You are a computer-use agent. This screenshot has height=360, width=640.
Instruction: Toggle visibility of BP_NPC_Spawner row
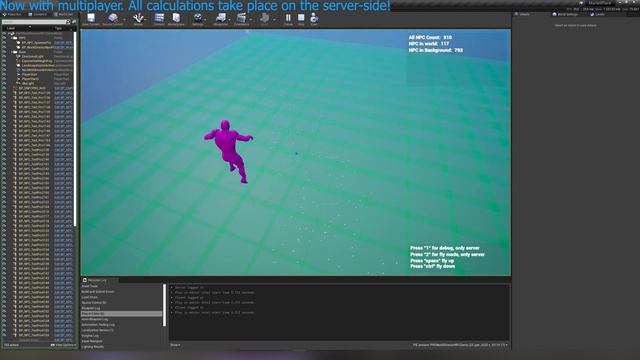[x=4, y=42]
